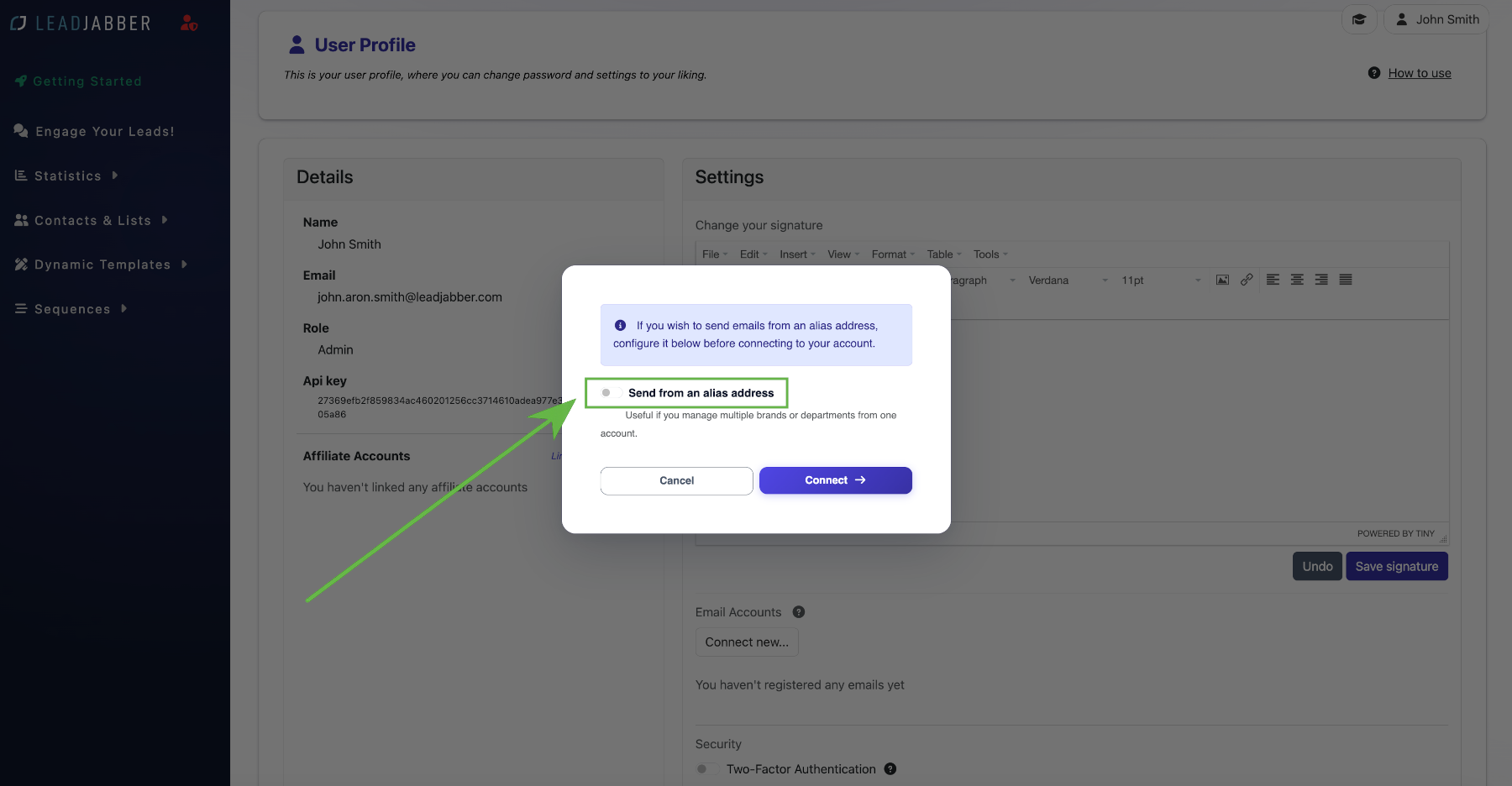Viewport: 1512px width, 786px height.
Task: Open the How to use link
Action: 1420,73
